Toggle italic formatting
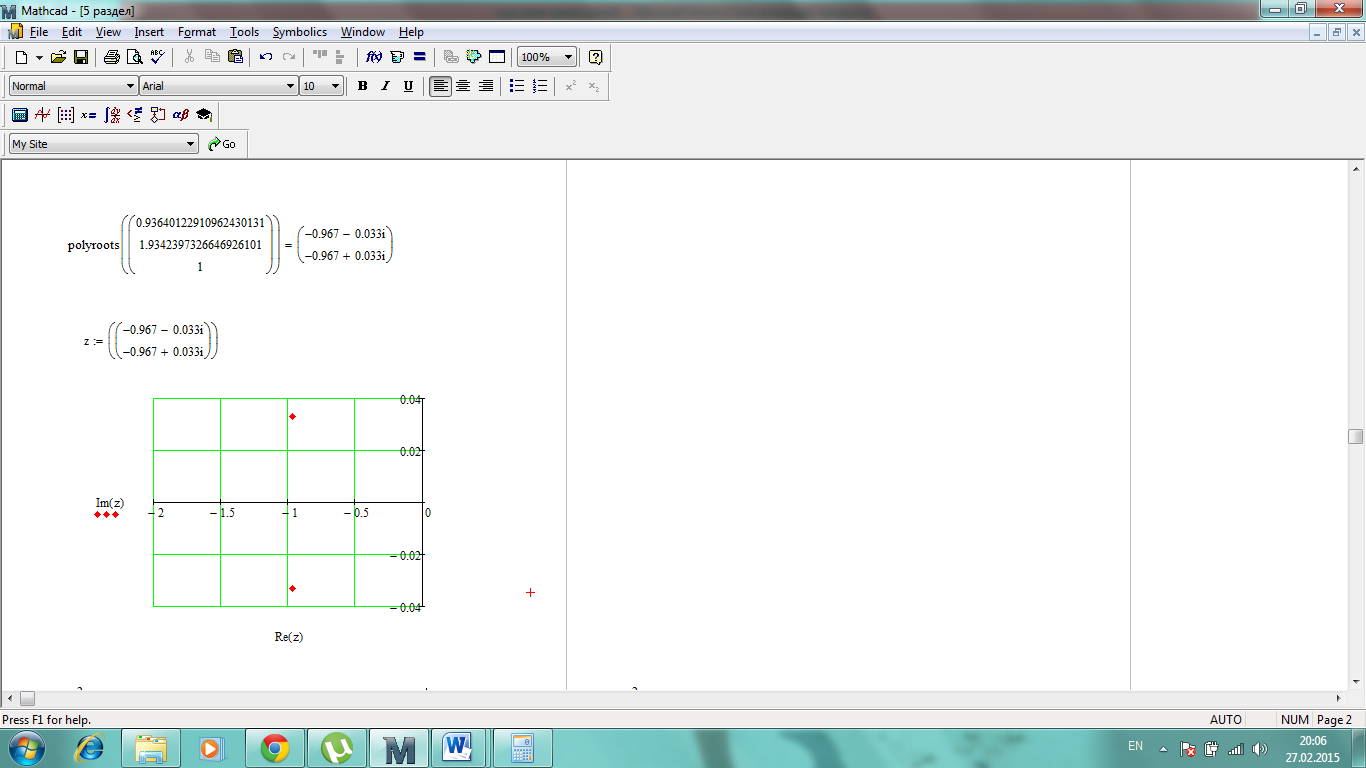1366x768 pixels. click(385, 86)
